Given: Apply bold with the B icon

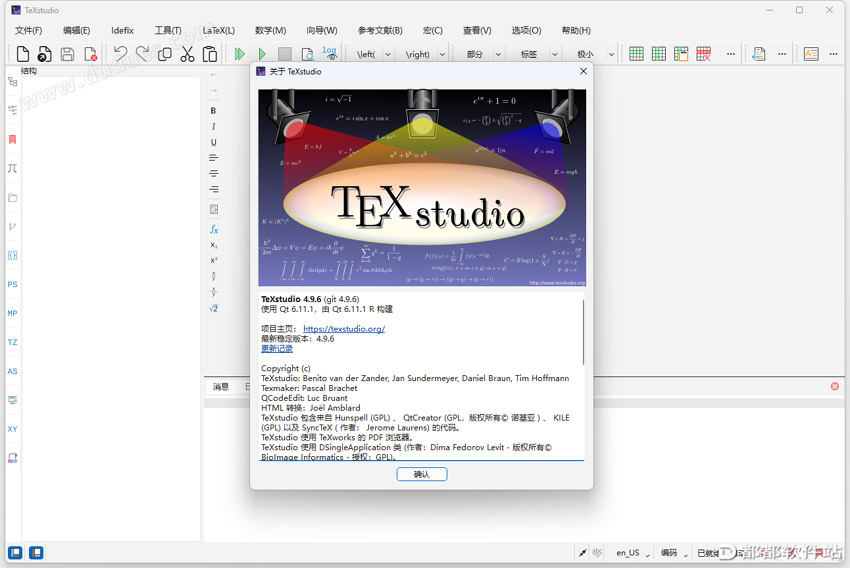Looking at the screenshot, I should coord(214,111).
